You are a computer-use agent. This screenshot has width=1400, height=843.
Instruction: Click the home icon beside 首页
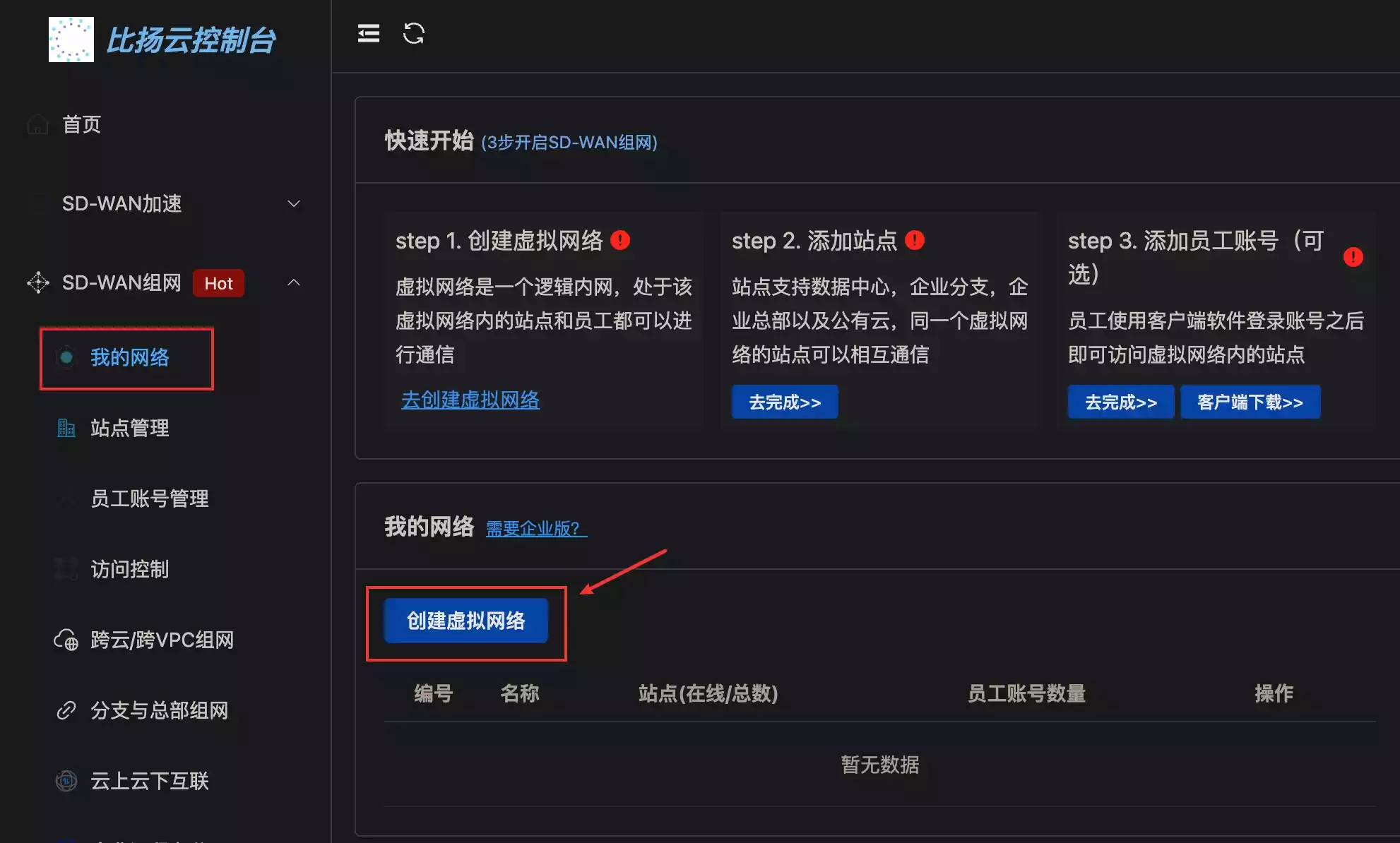point(37,124)
